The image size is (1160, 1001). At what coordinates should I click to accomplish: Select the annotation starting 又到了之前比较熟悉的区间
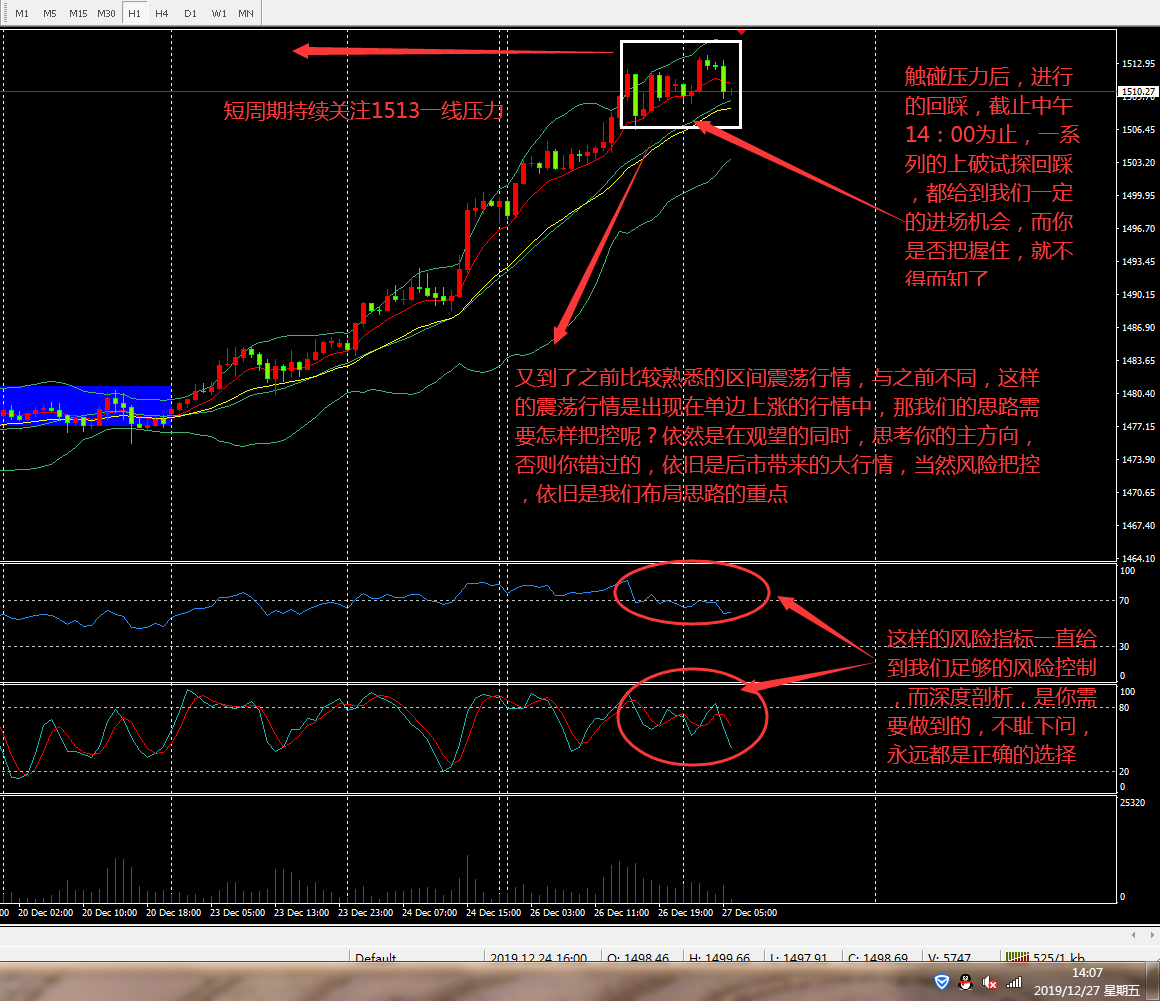tap(777, 436)
